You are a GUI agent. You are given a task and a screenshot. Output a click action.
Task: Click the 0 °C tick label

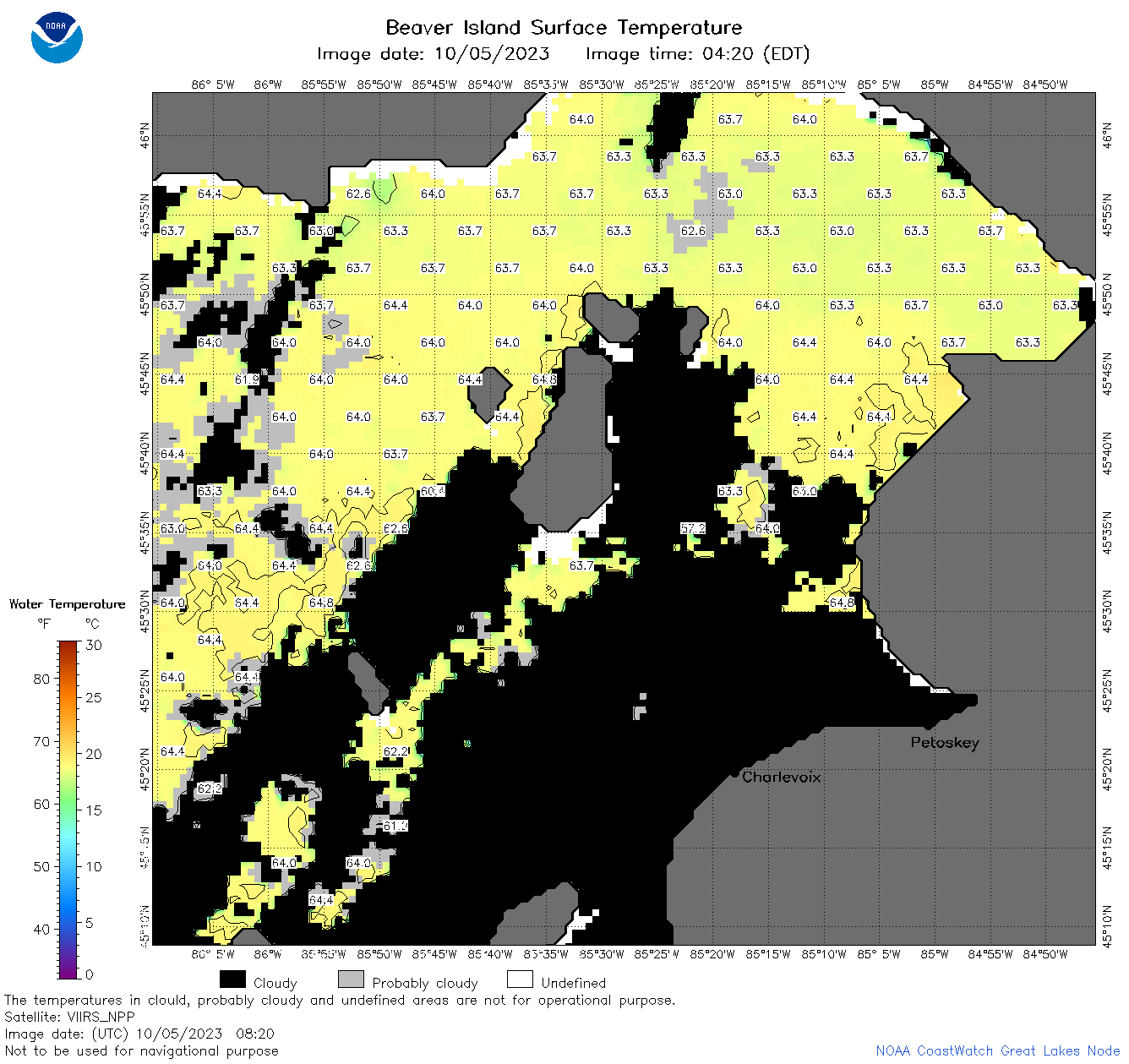[90, 974]
